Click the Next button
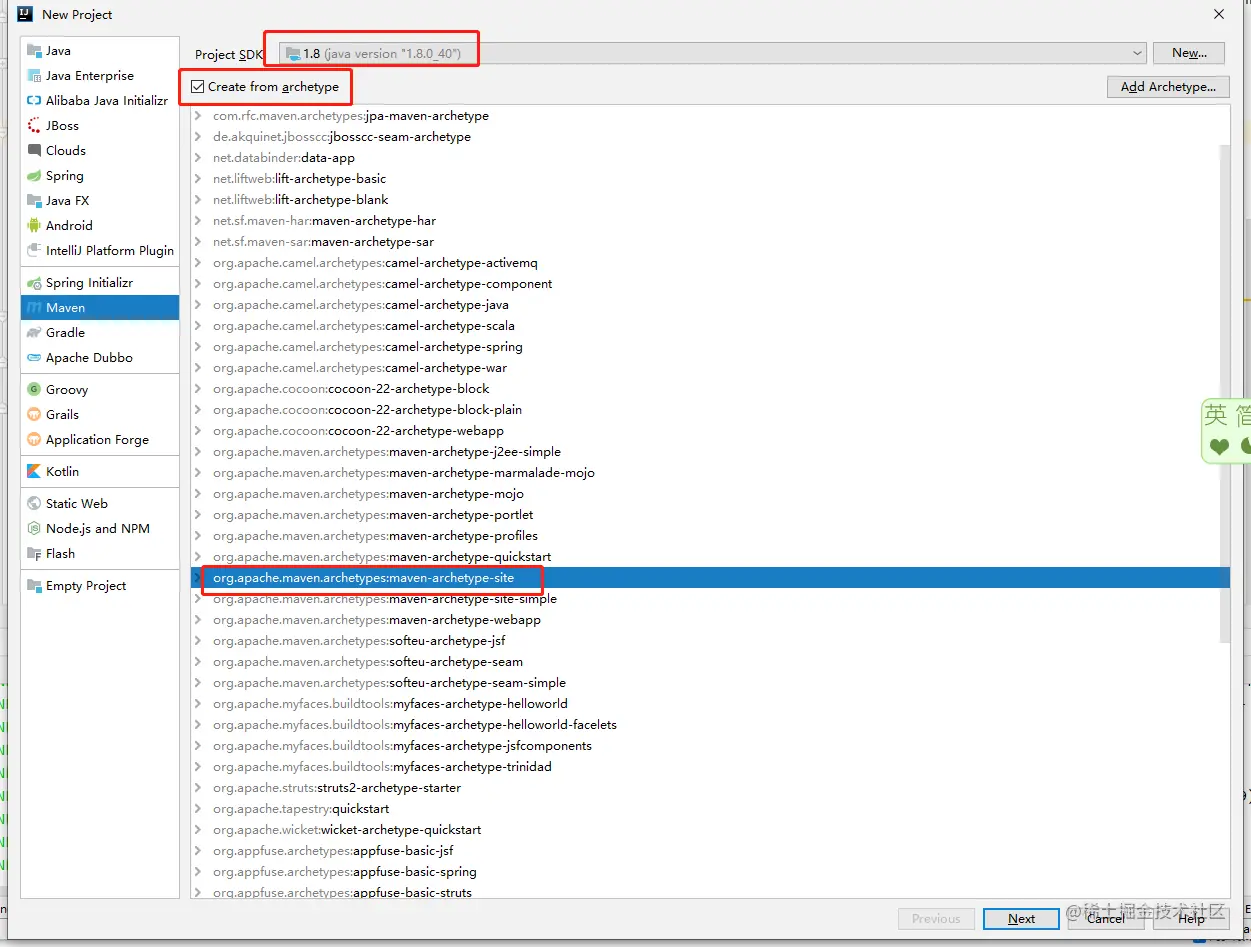1251x947 pixels. 1021,919
